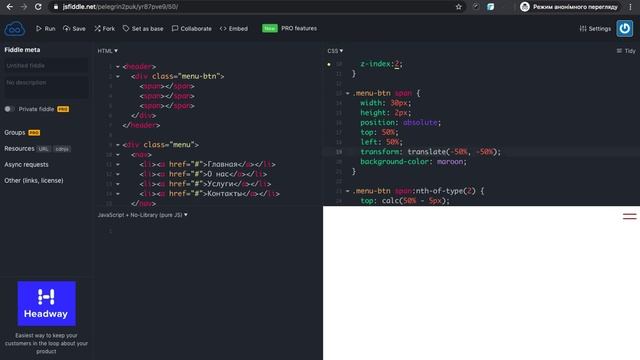Run the fiddle code
The width and height of the screenshot is (640, 360).
point(45,29)
